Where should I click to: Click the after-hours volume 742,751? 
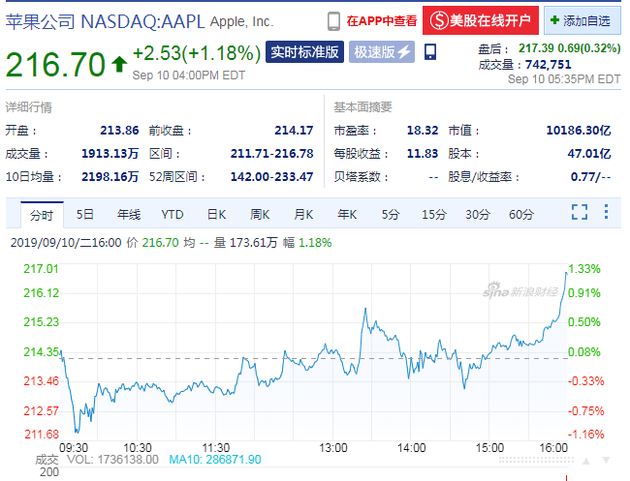[548, 65]
